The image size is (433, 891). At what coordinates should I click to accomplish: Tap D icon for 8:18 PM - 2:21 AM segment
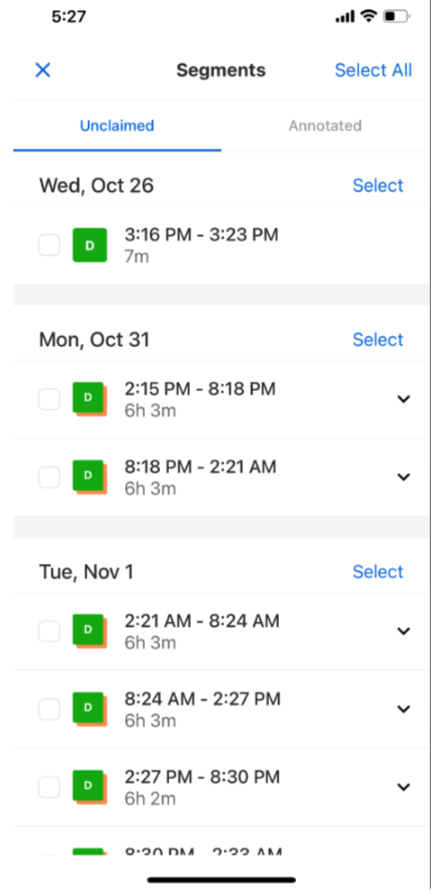90,477
